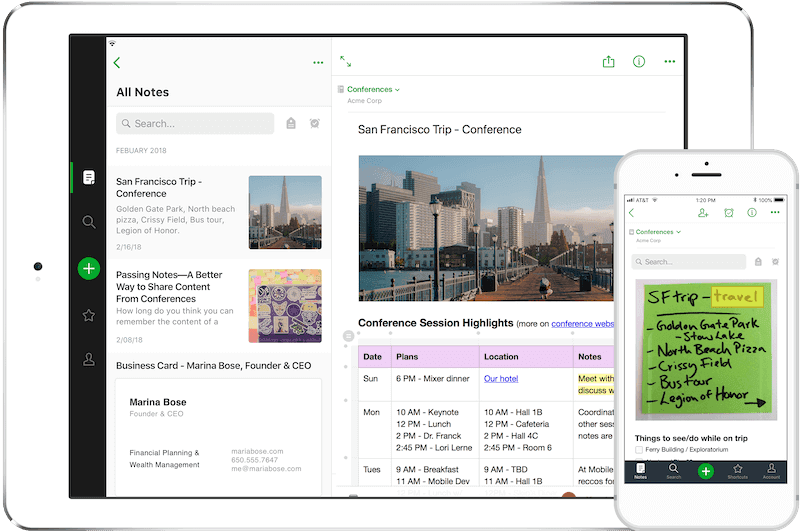Check the Ferry Building / Exploratorium checkbox
This screenshot has width=800, height=531.
click(x=638, y=451)
